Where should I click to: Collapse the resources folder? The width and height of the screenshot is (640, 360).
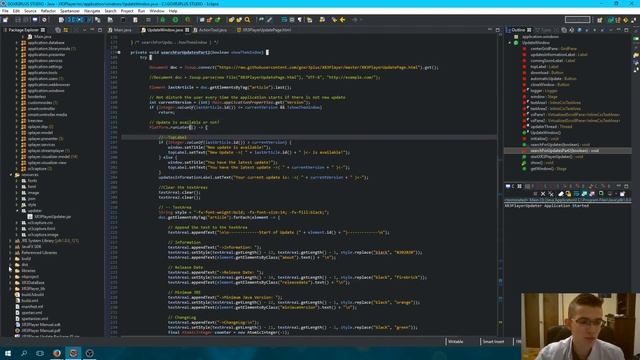point(11,175)
